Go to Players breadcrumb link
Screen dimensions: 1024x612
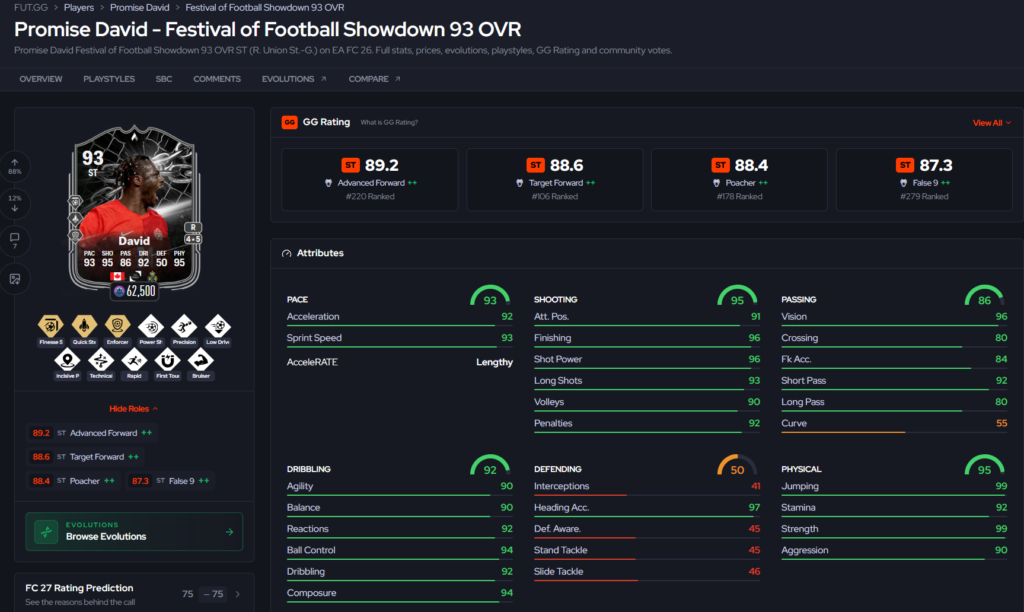(x=79, y=7)
